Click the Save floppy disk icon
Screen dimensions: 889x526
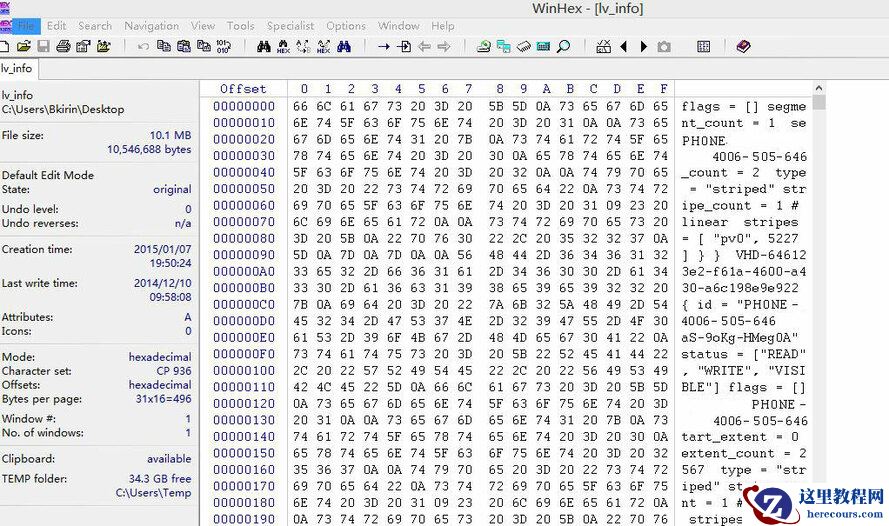click(x=44, y=46)
